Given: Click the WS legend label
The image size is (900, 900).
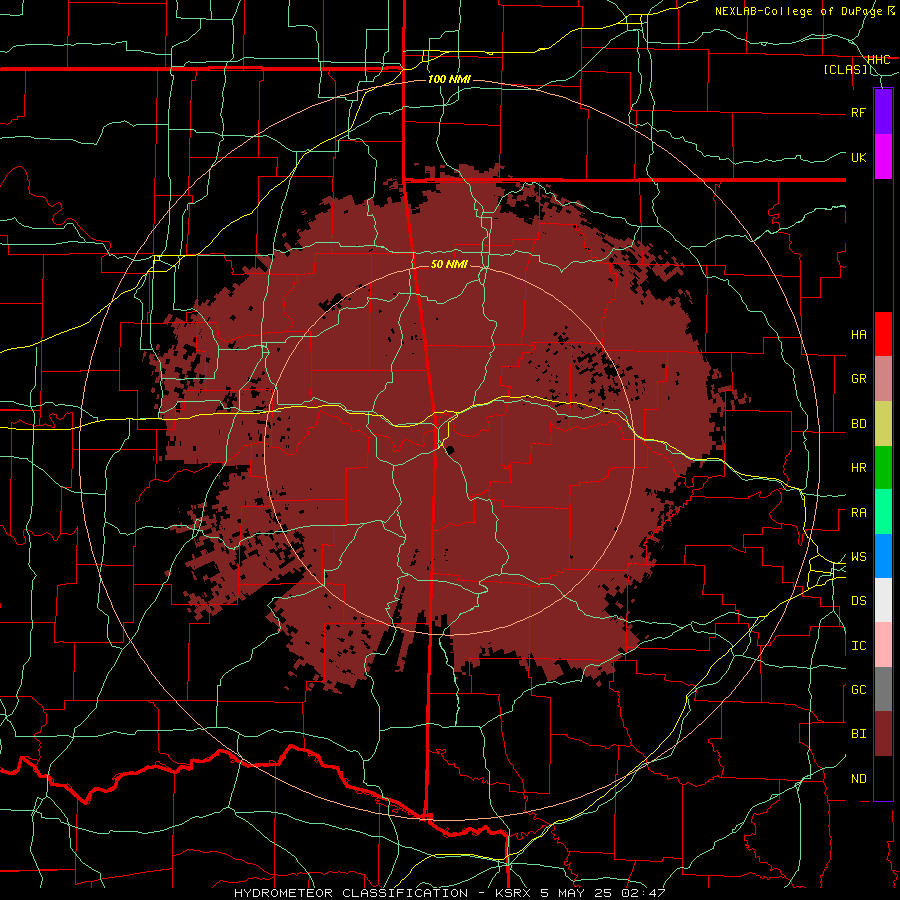Looking at the screenshot, I should (x=859, y=557).
